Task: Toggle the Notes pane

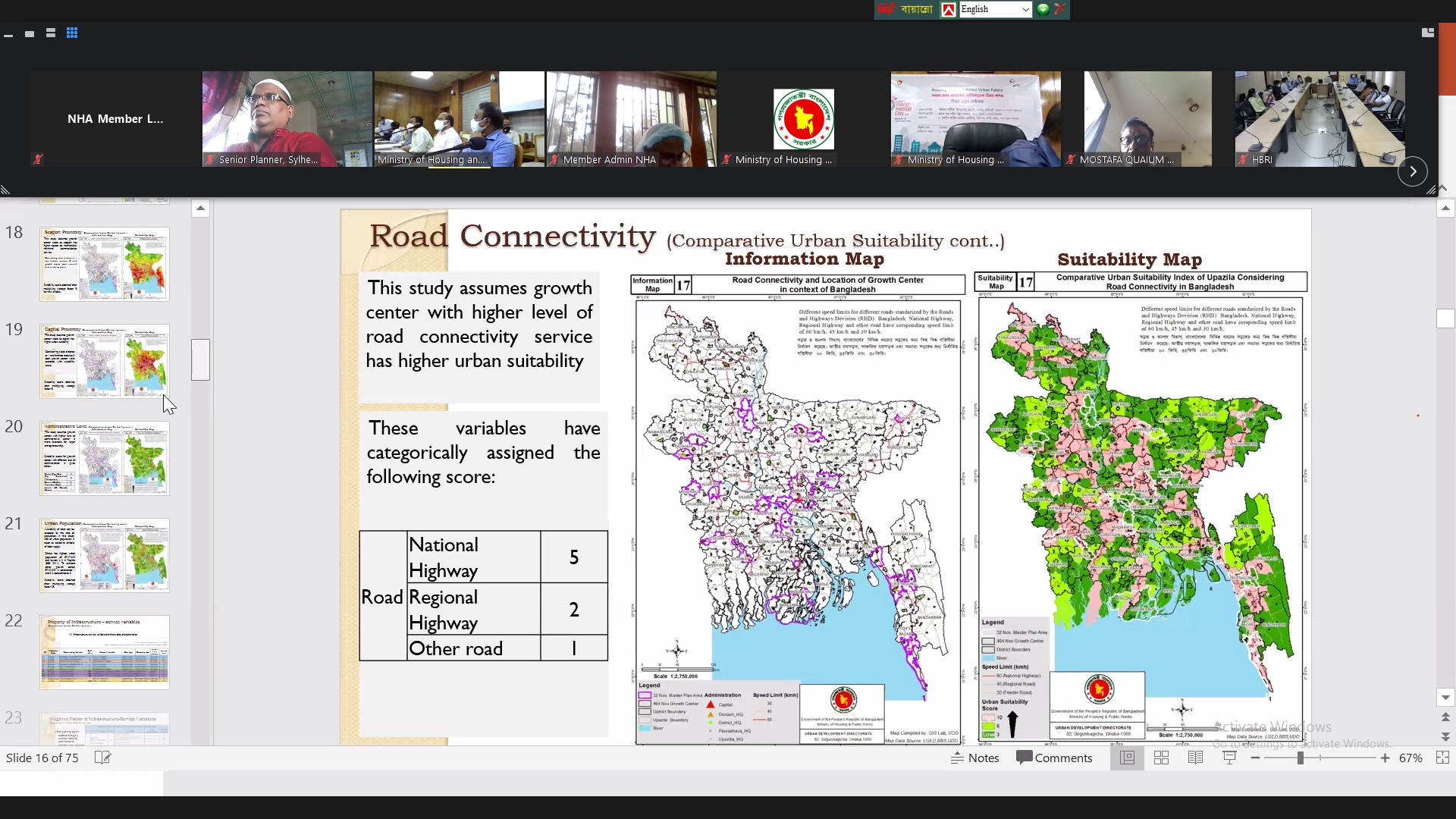Action: click(975, 758)
